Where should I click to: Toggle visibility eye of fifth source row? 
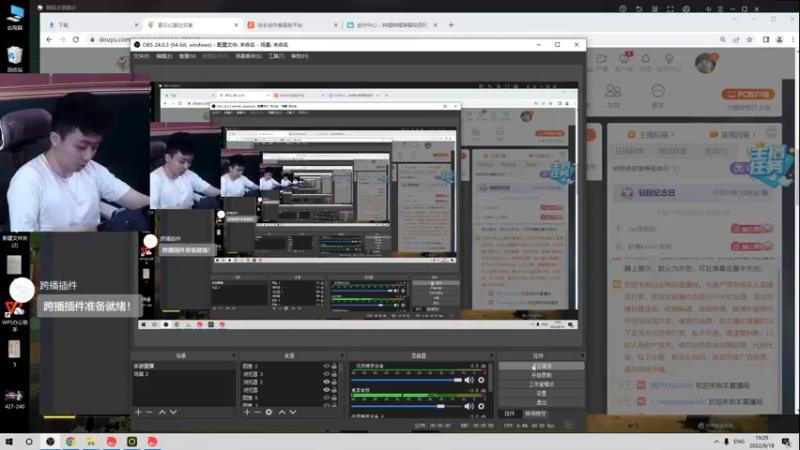(x=327, y=397)
